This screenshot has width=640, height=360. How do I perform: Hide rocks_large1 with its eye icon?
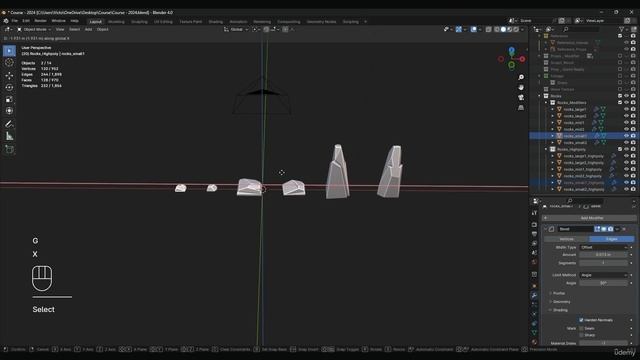pyautogui.click(x=626, y=109)
